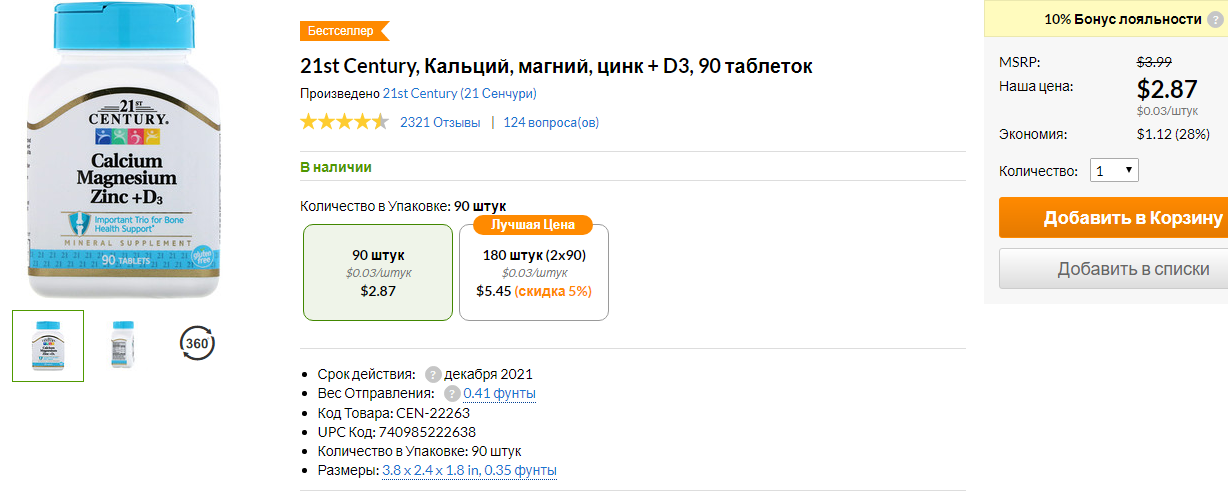Screen dimensions: 1228x502
Task: Open the 21st Century (21 Сенчури) brand link
Action: pos(460,93)
